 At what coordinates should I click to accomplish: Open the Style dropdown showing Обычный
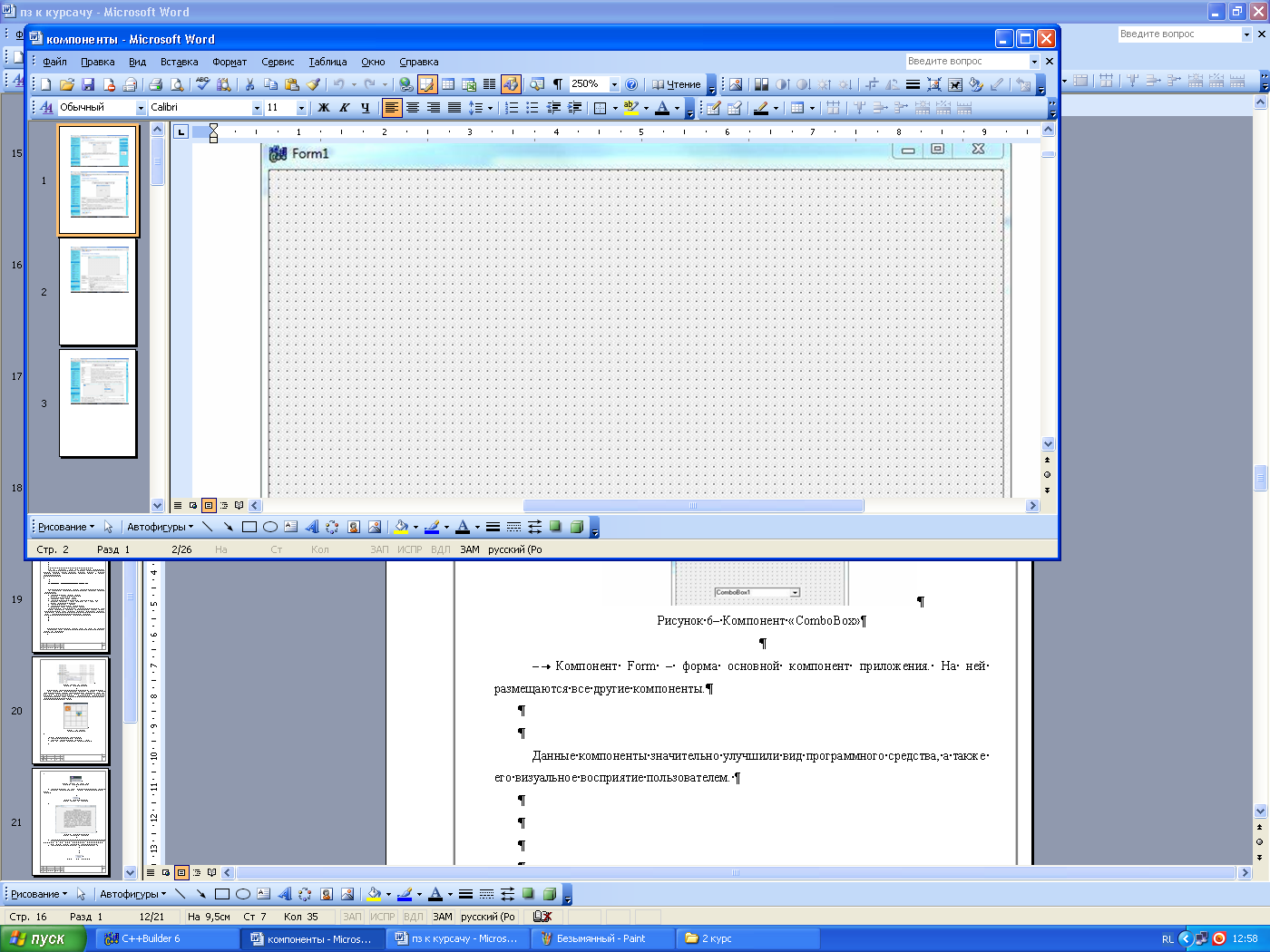click(x=141, y=108)
